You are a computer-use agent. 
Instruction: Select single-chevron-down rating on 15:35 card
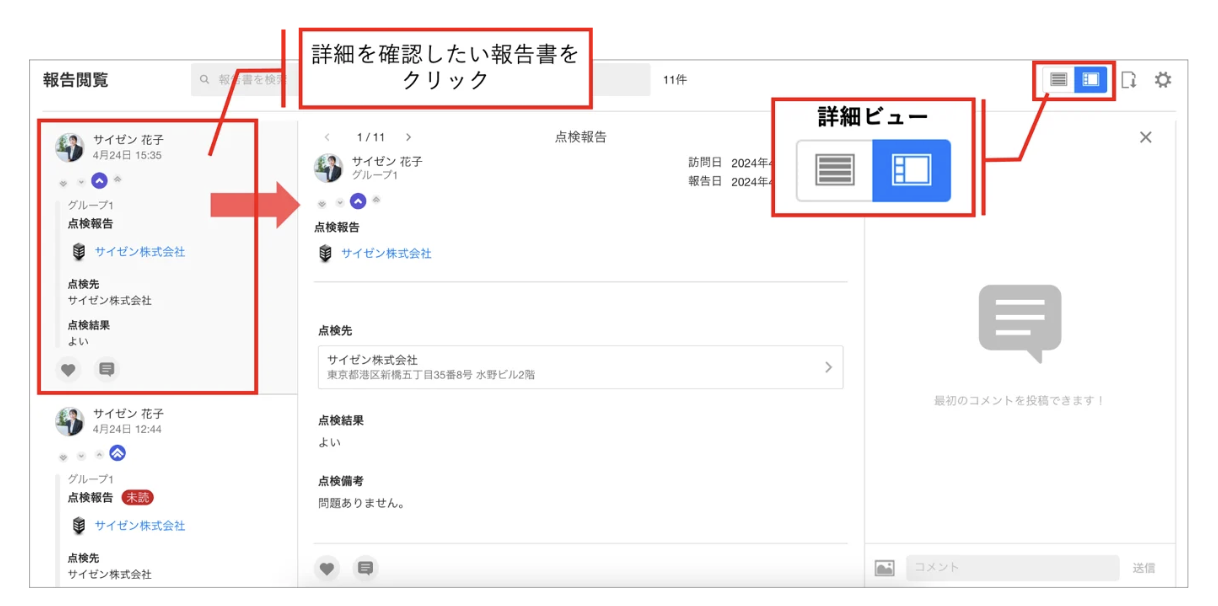point(81,183)
